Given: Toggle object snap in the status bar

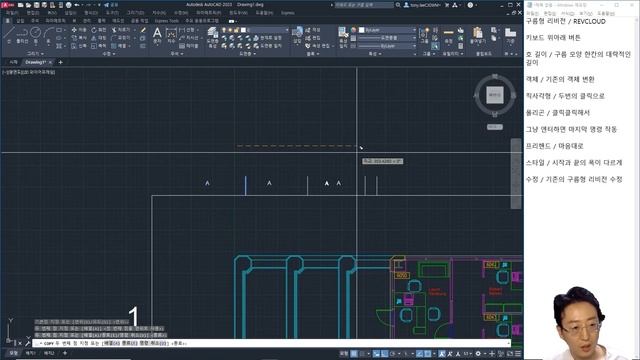Looking at the screenshot, I should point(427,353).
